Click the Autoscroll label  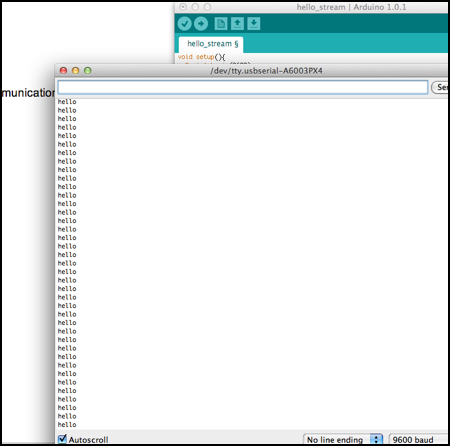pyautogui.click(x=88, y=440)
